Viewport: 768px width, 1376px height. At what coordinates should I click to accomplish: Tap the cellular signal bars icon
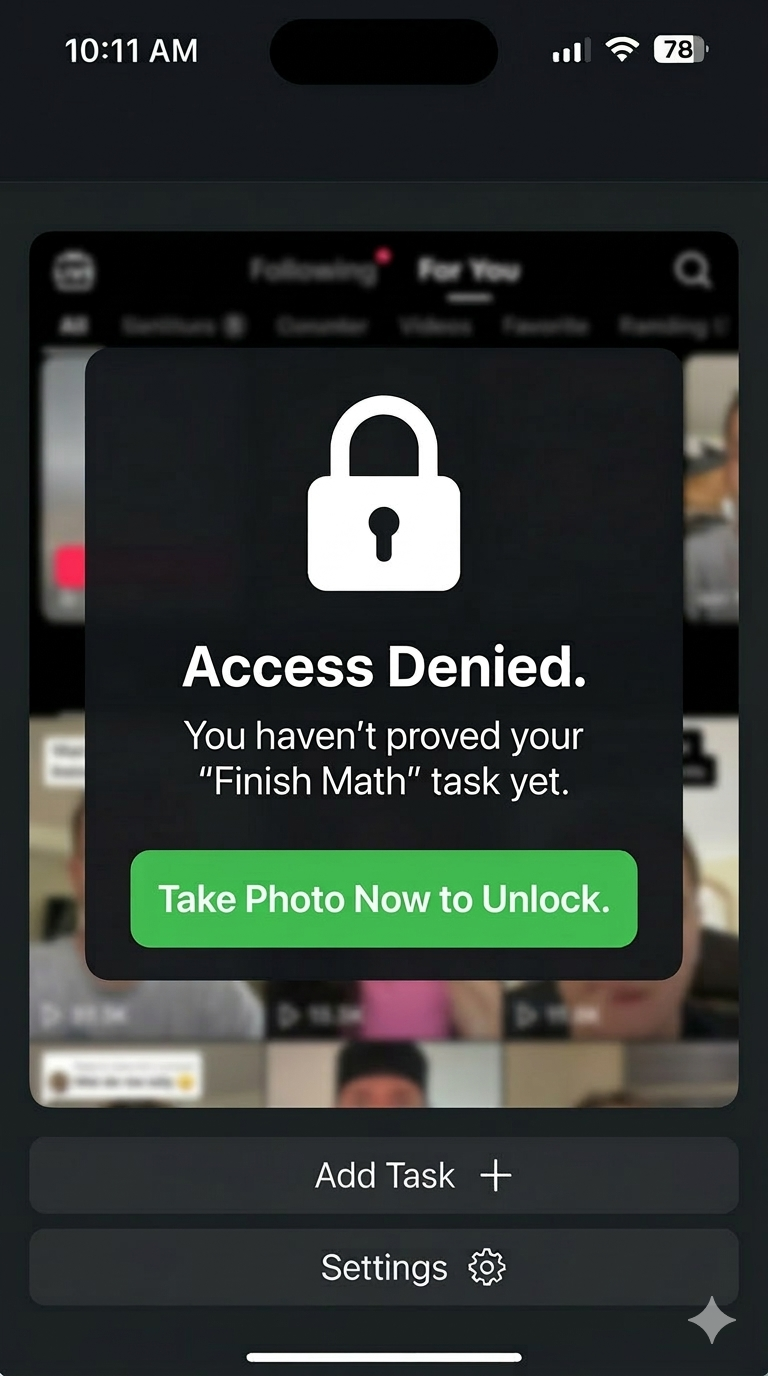click(x=570, y=51)
